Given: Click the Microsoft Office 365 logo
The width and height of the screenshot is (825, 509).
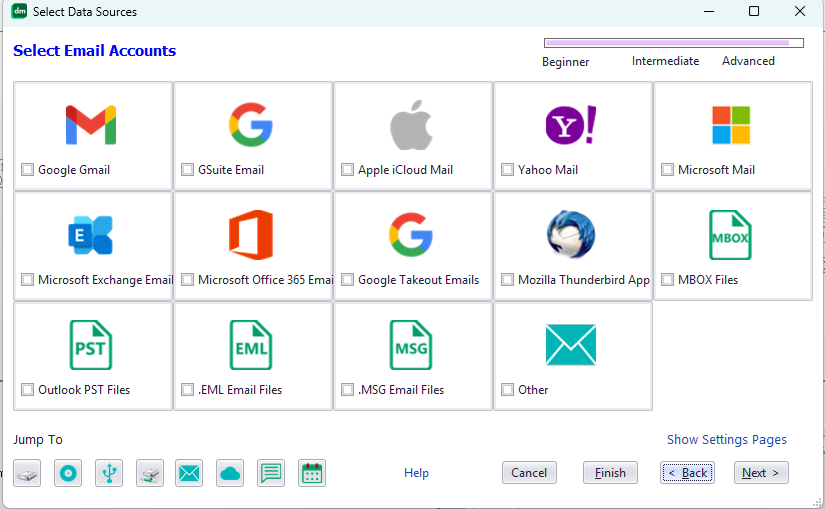Looking at the screenshot, I should (251, 235).
